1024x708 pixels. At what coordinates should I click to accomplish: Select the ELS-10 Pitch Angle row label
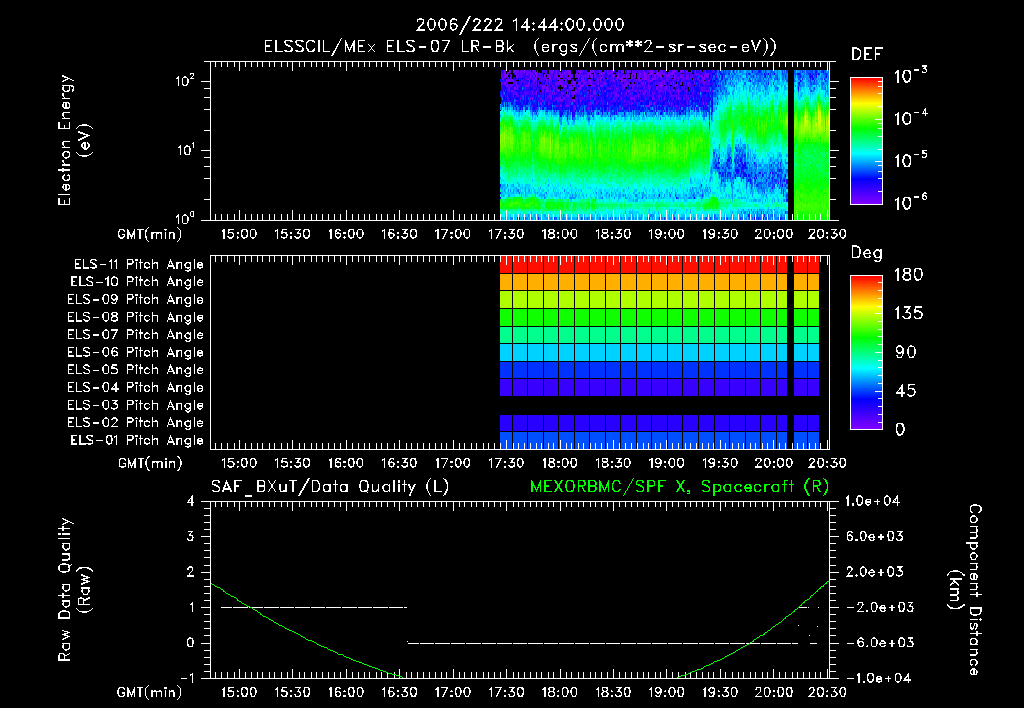[136, 282]
